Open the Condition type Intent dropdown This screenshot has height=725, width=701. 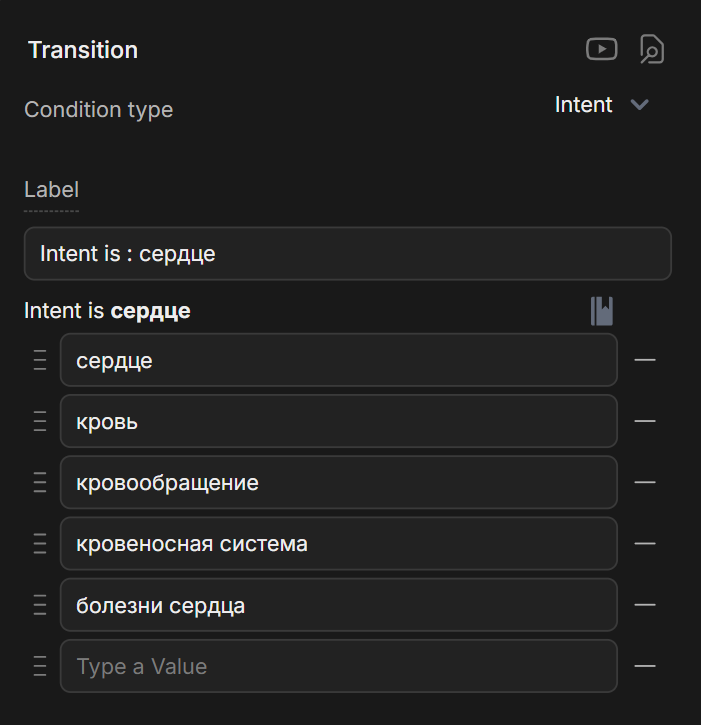point(584,105)
